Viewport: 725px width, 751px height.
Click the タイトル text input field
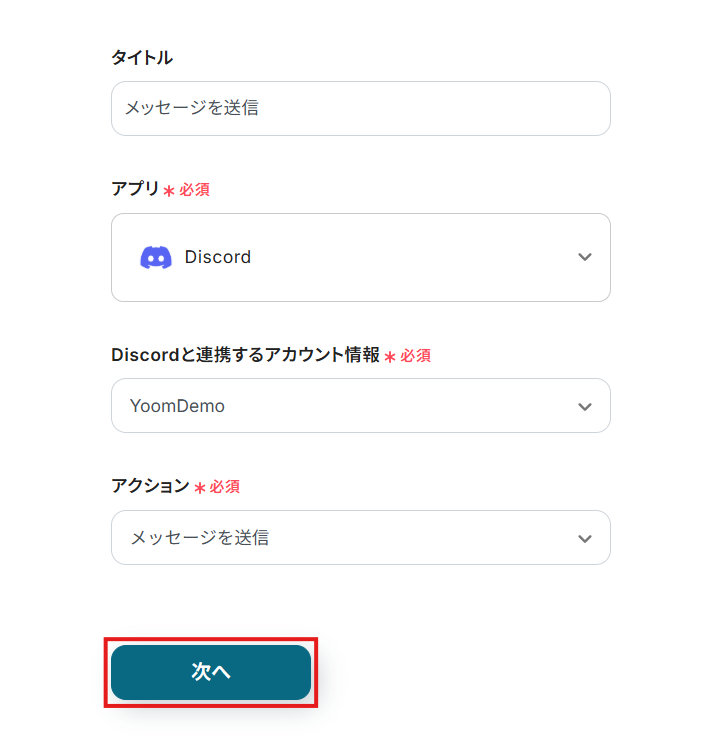point(360,108)
